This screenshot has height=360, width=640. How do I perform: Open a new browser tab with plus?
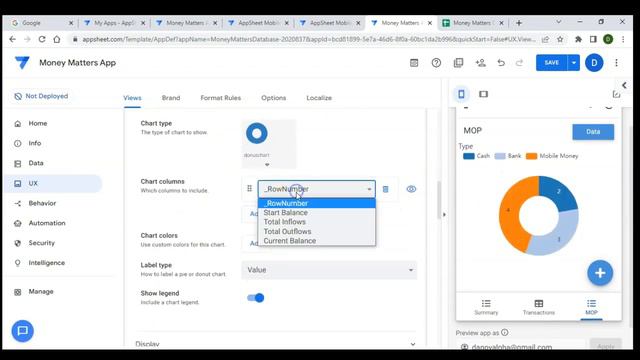click(519, 23)
